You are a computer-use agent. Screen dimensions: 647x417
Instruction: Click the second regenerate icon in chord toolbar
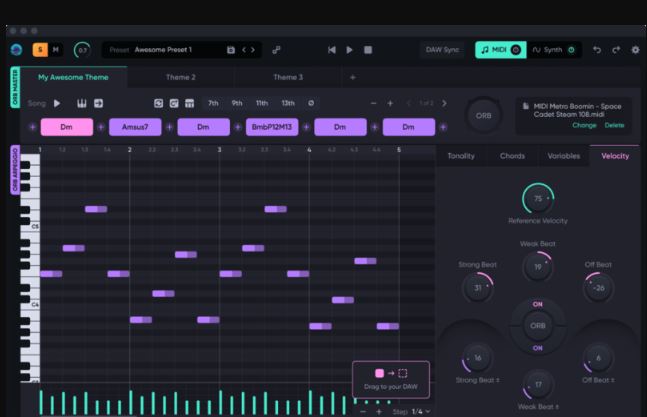174,103
